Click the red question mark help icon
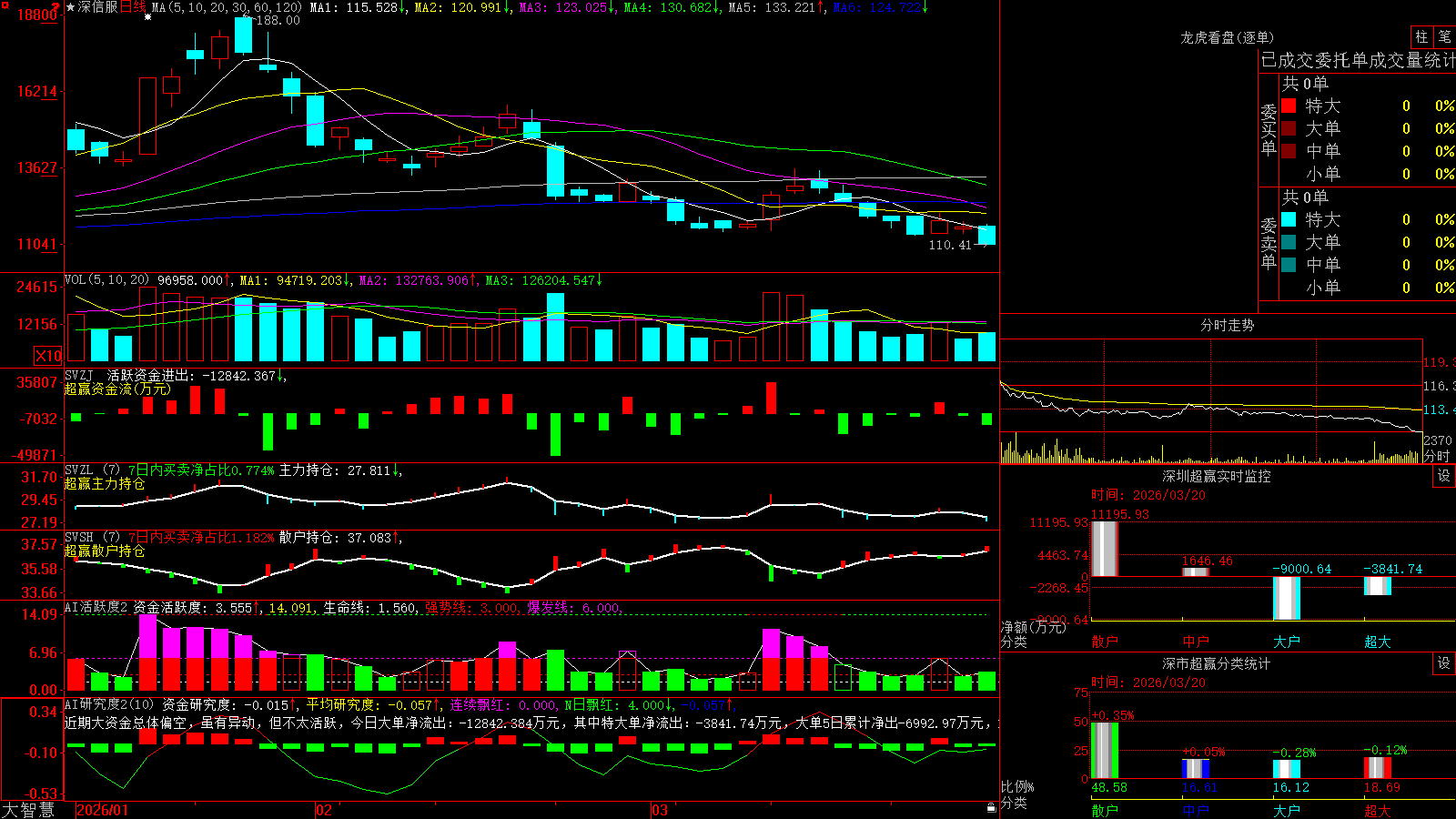Screen dimensions: 1456x819 coord(56,6)
